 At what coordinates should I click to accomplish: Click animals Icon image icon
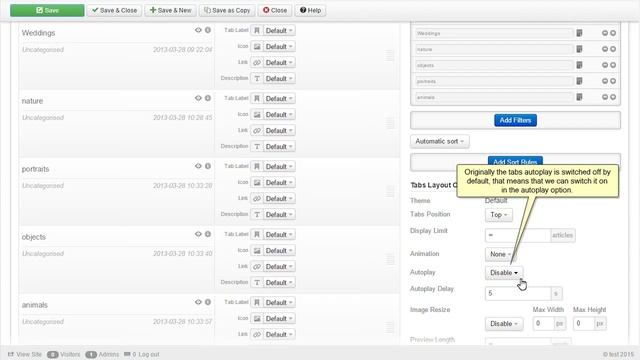257,318
